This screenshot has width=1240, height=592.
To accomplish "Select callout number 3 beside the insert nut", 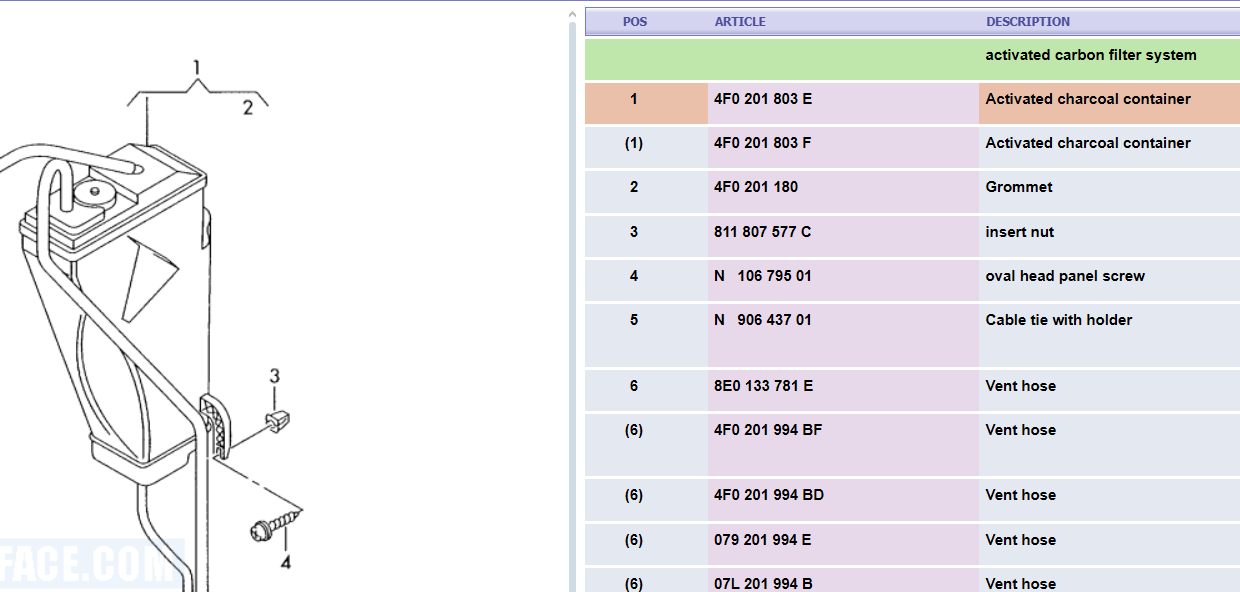I will [274, 377].
